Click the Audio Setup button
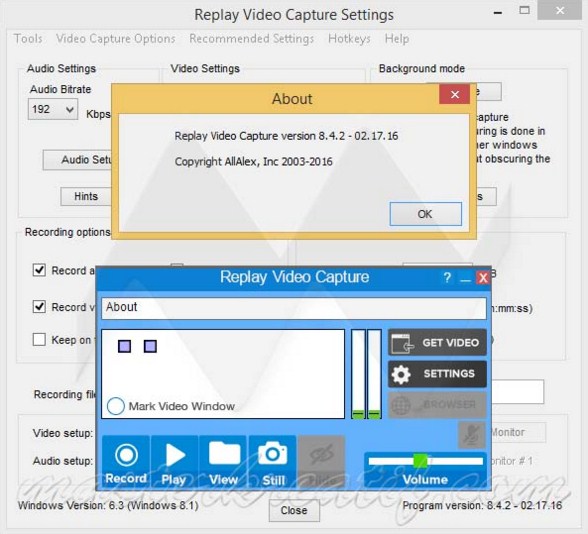The width and height of the screenshot is (588, 534). point(78,160)
